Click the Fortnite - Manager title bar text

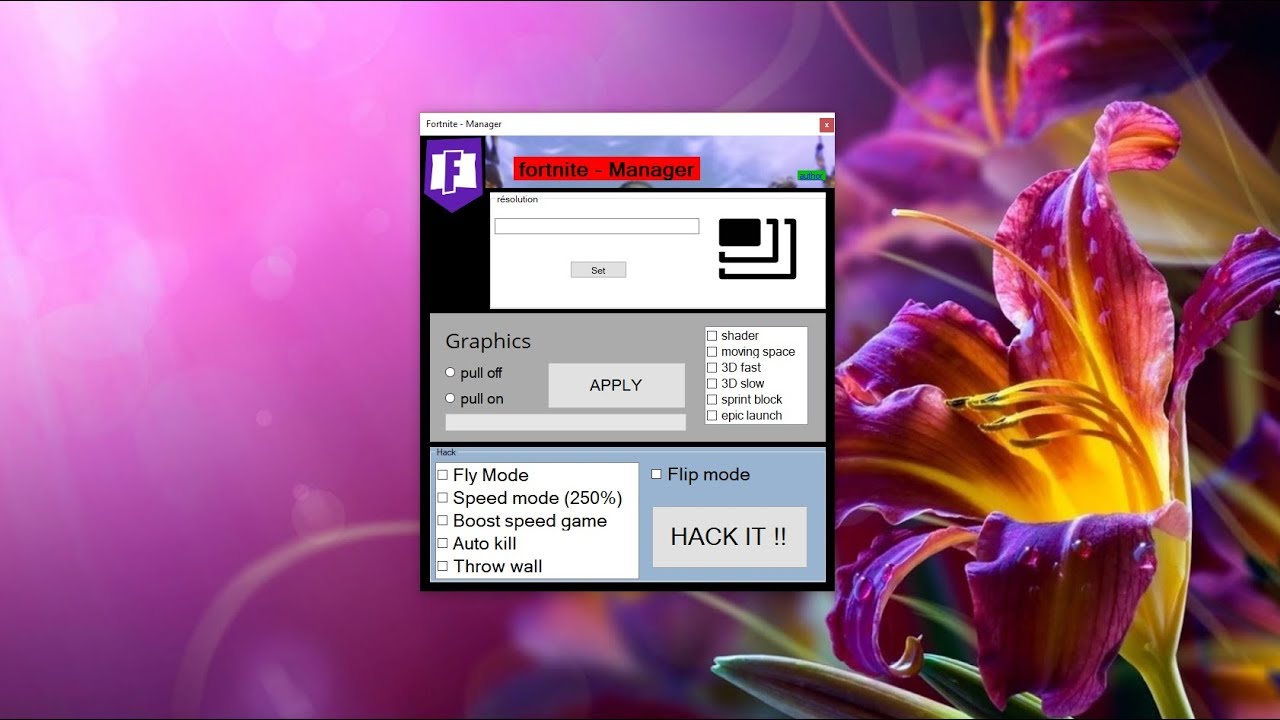coord(464,124)
